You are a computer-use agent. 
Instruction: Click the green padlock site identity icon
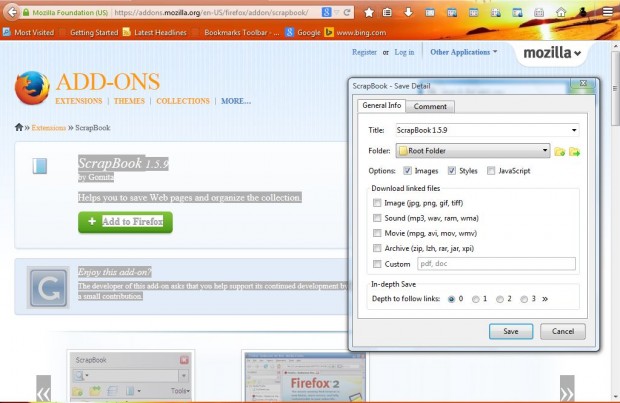coord(26,13)
